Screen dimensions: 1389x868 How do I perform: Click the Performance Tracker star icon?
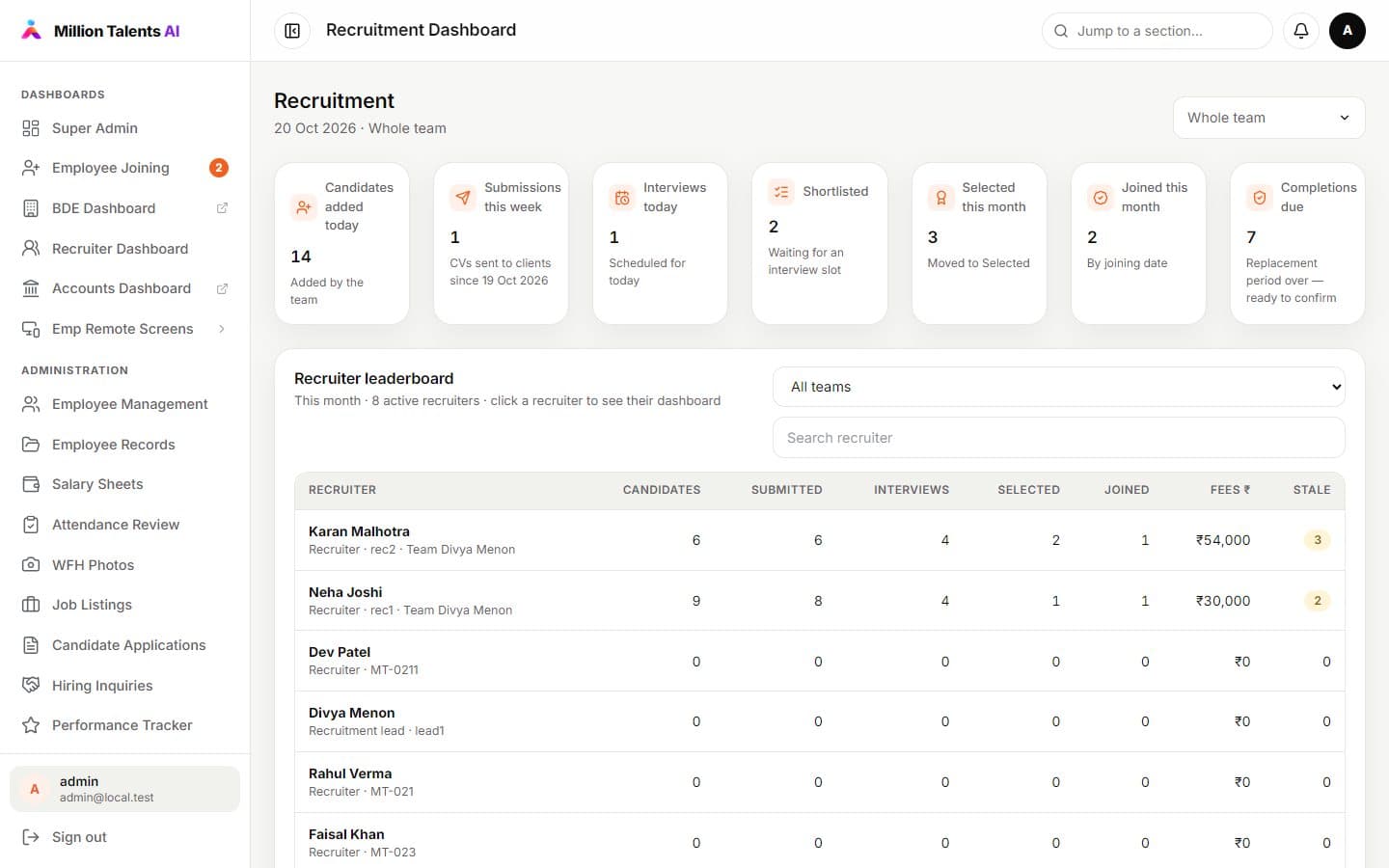[31, 725]
